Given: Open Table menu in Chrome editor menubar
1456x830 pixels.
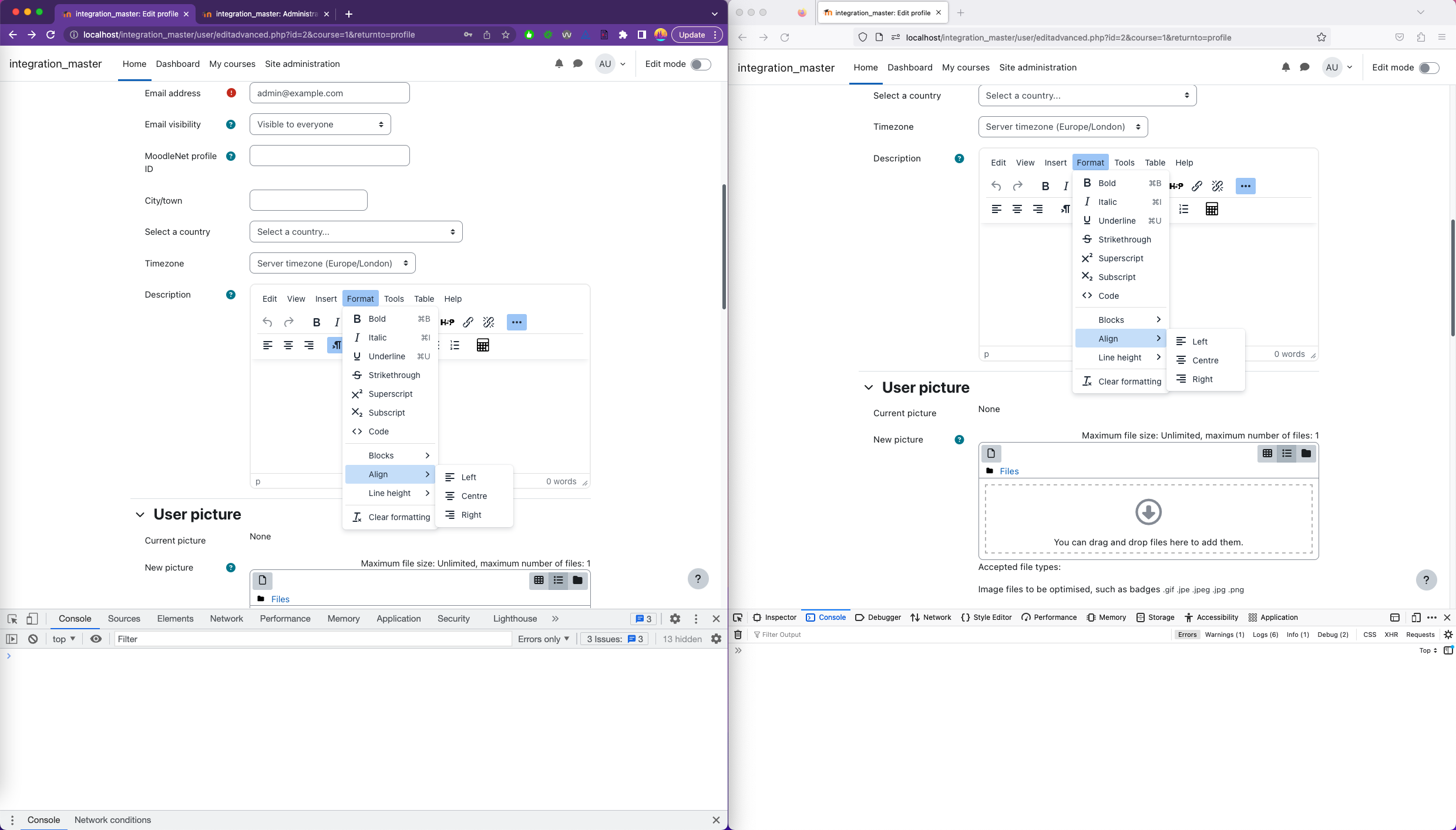Looking at the screenshot, I should click(x=424, y=299).
